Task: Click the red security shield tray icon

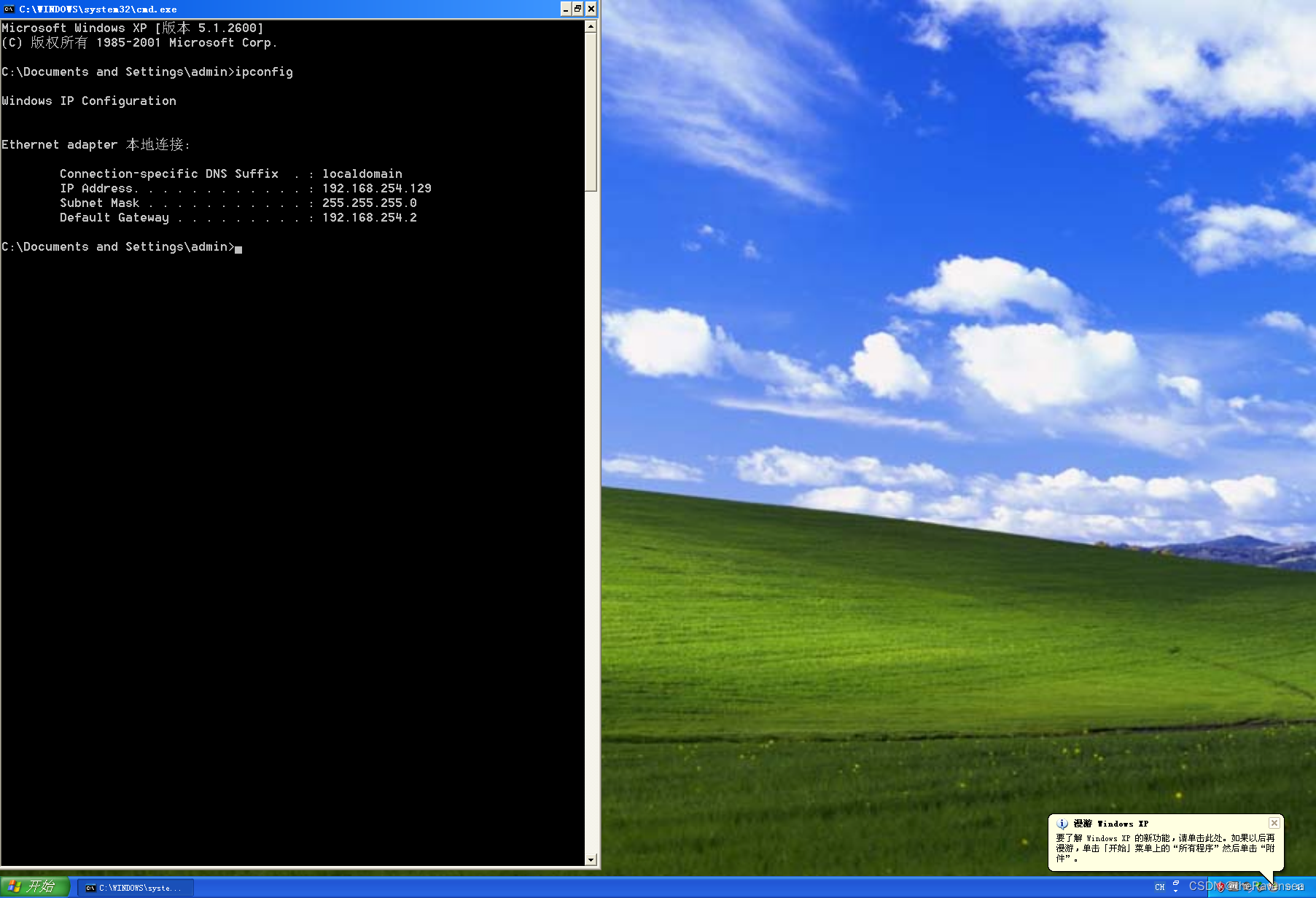Action: pos(1220,887)
